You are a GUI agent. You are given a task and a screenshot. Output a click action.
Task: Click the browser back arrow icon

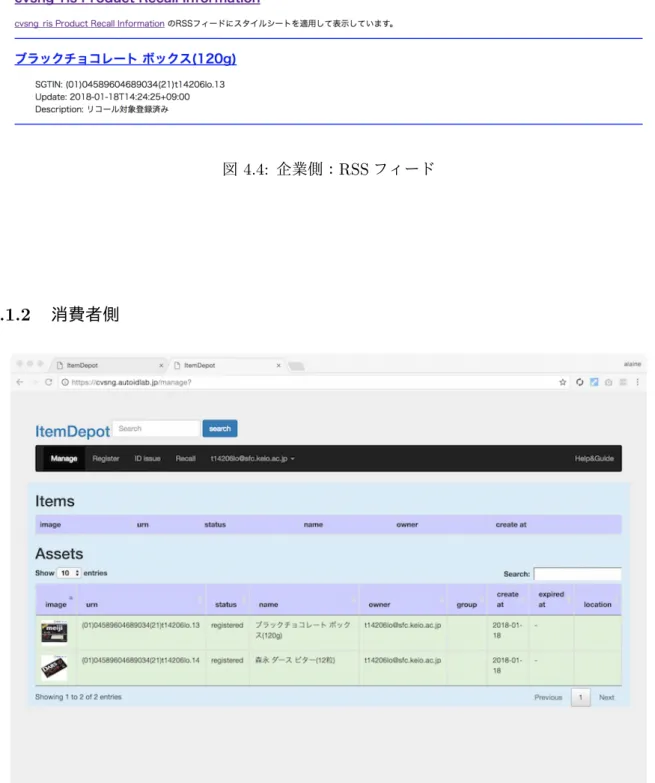(20, 382)
